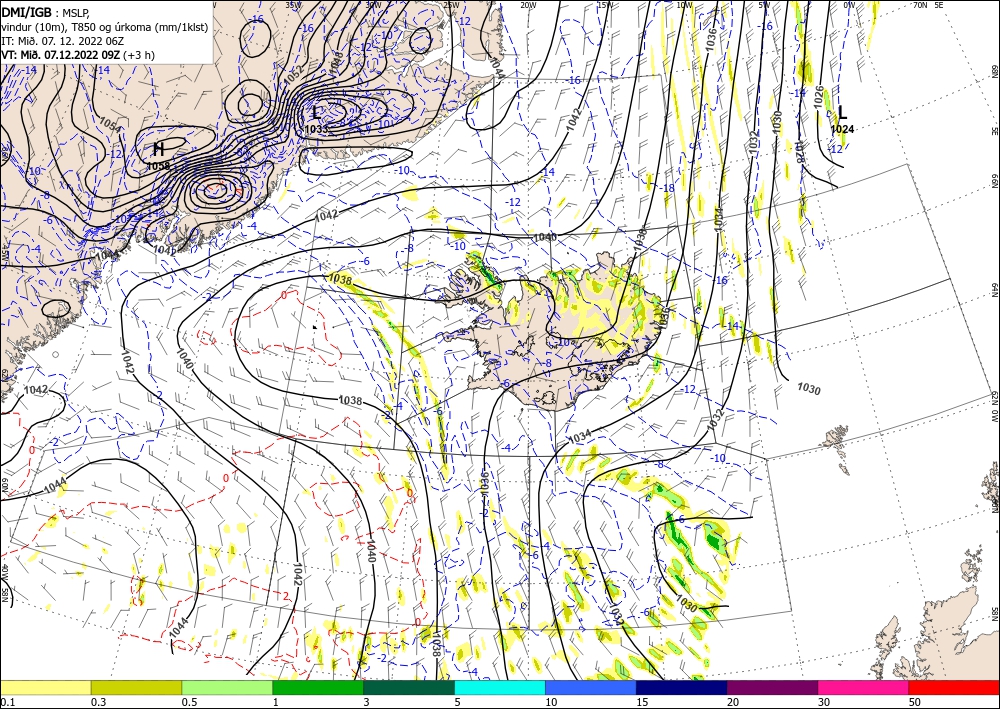Click the light green 0.5–1 legend swatch

(x=227, y=687)
